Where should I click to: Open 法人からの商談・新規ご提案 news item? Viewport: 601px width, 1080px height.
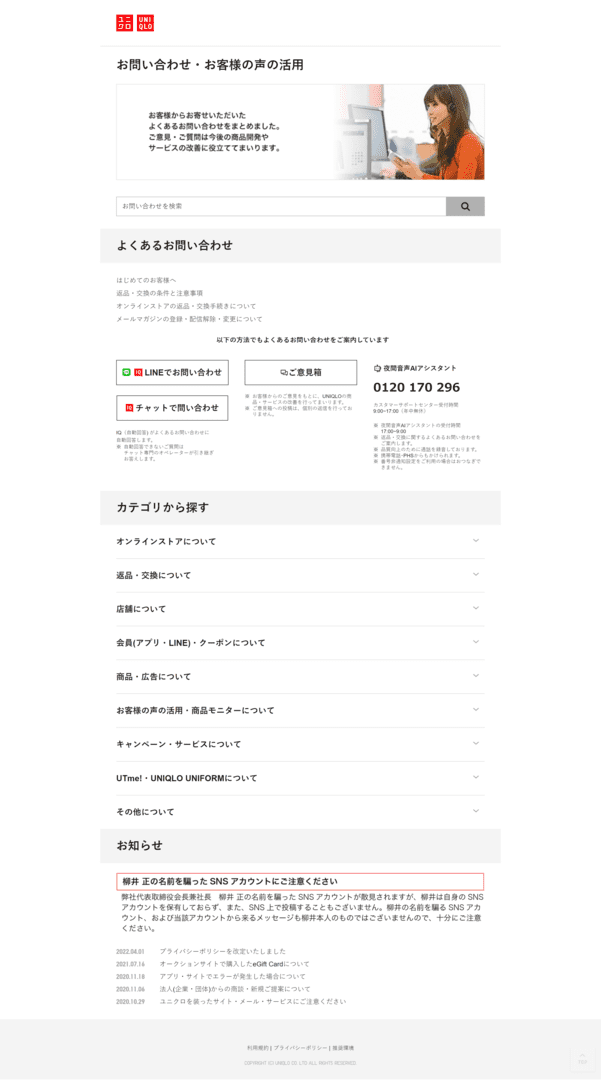click(235, 989)
